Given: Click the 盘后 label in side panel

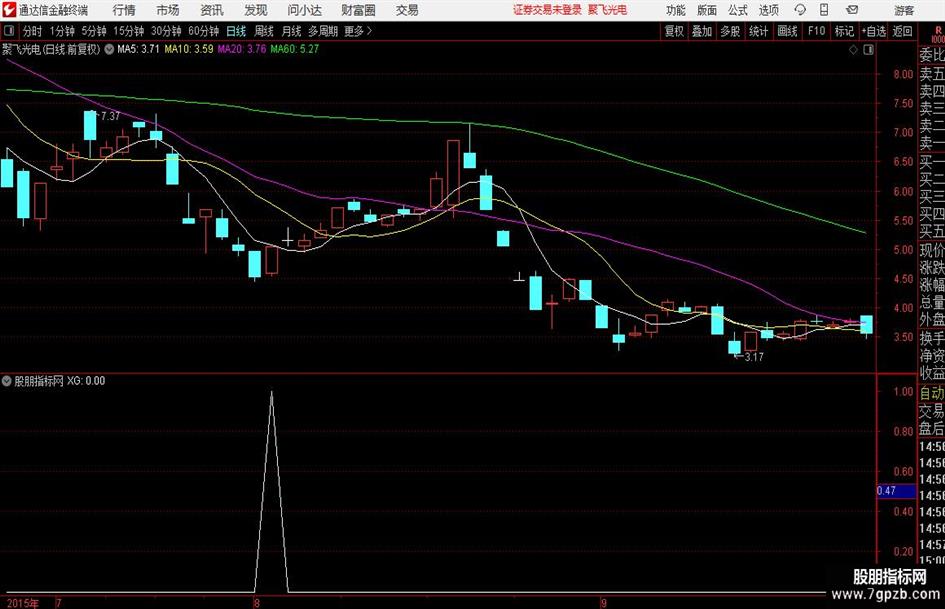Looking at the screenshot, I should click(932, 429).
